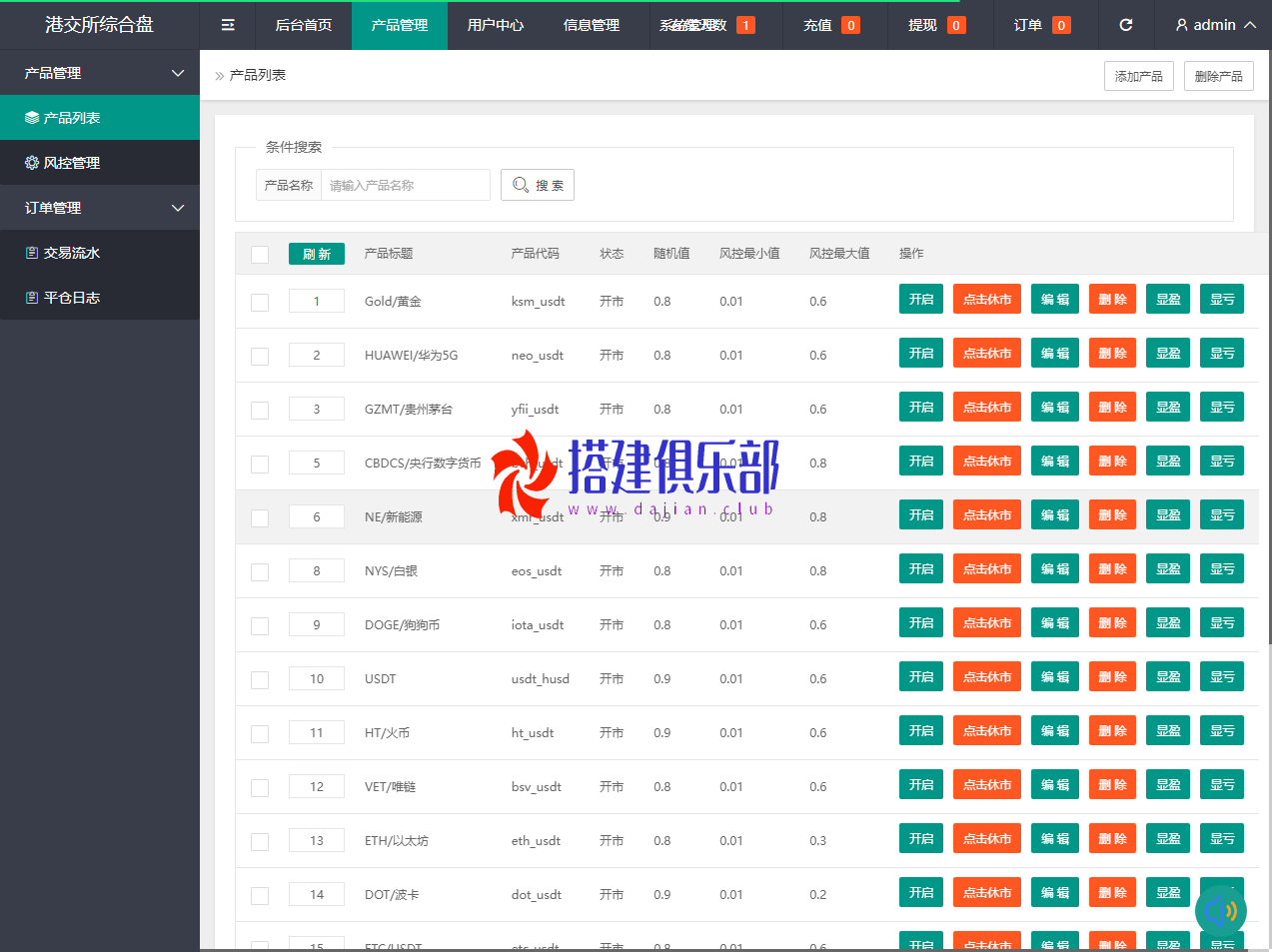The image size is (1272, 952).
Task: Select the HUAWEI/华为5G row checkbox
Action: point(260,356)
